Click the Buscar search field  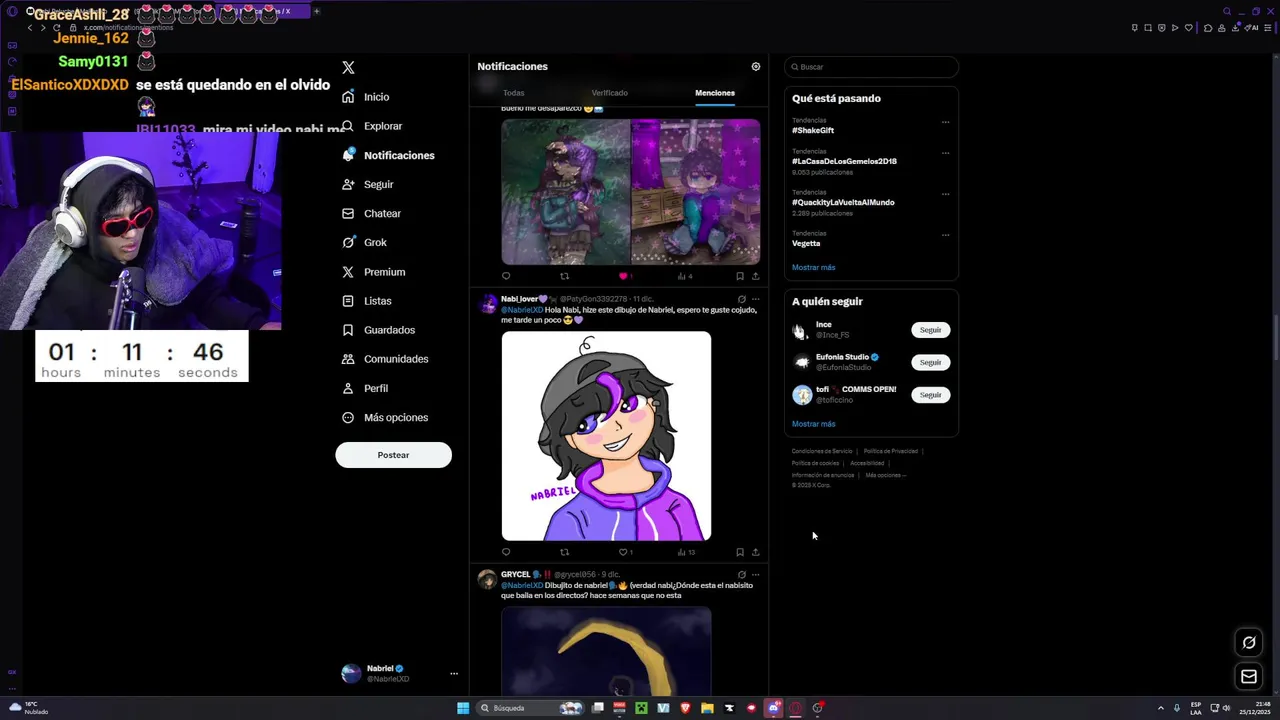871,67
